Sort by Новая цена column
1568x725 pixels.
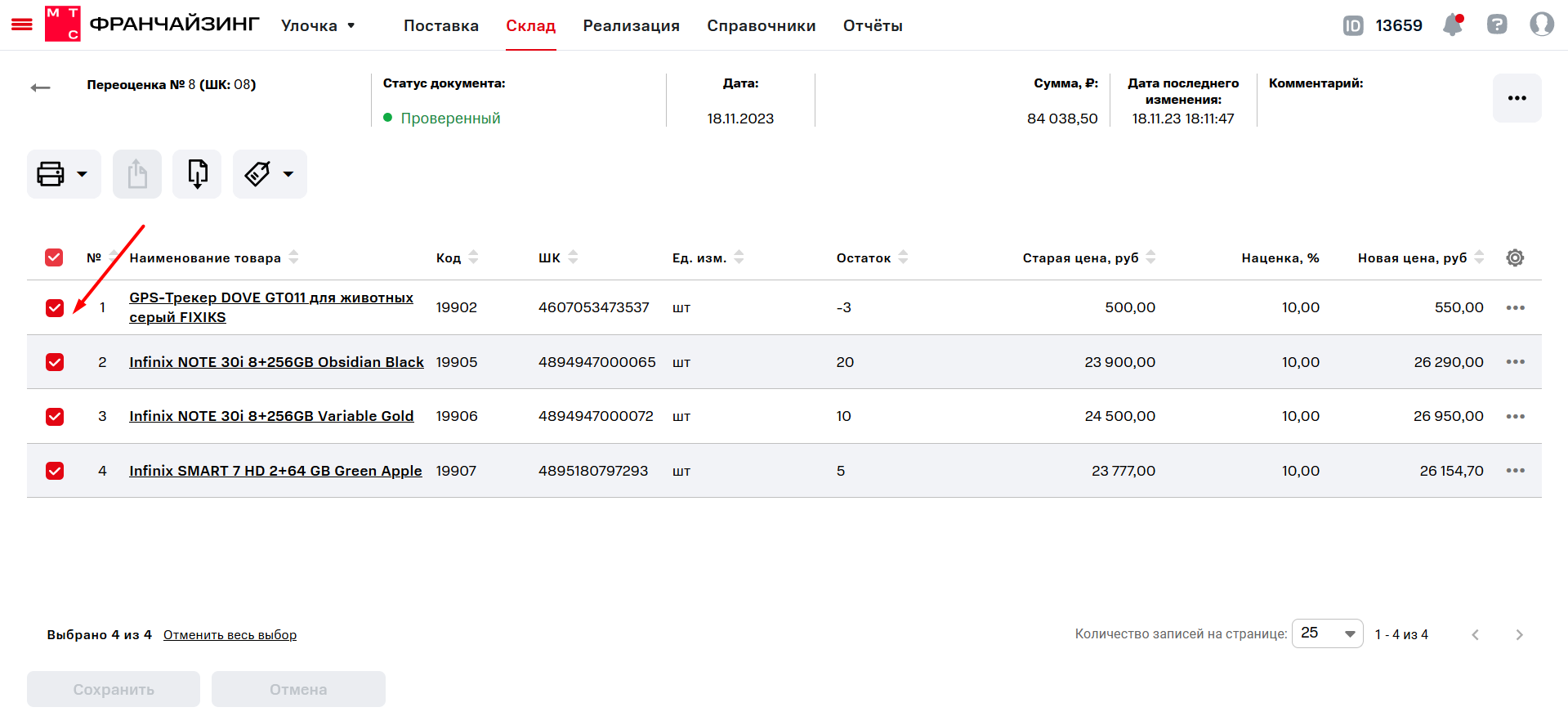[x=1480, y=257]
